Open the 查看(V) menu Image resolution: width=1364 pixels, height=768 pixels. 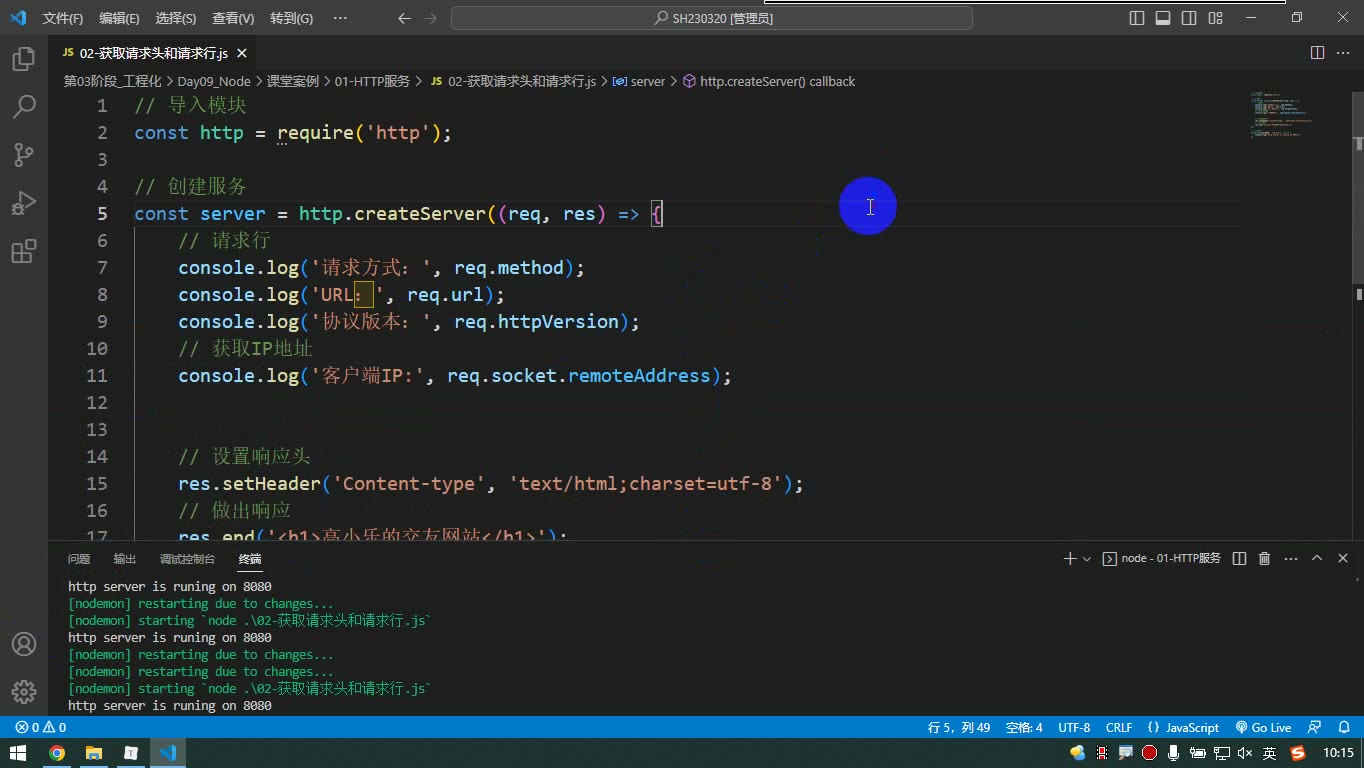[x=233, y=18]
